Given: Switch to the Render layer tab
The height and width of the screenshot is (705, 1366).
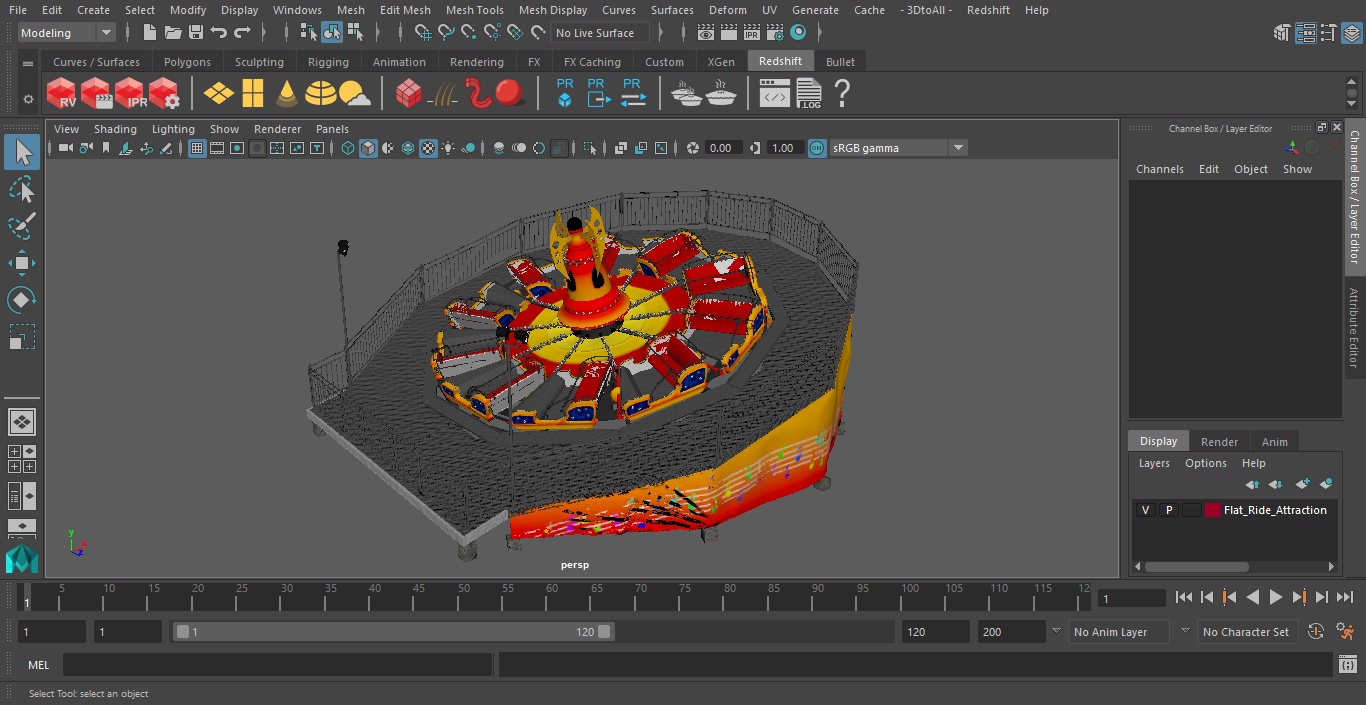Looking at the screenshot, I should coord(1219,441).
